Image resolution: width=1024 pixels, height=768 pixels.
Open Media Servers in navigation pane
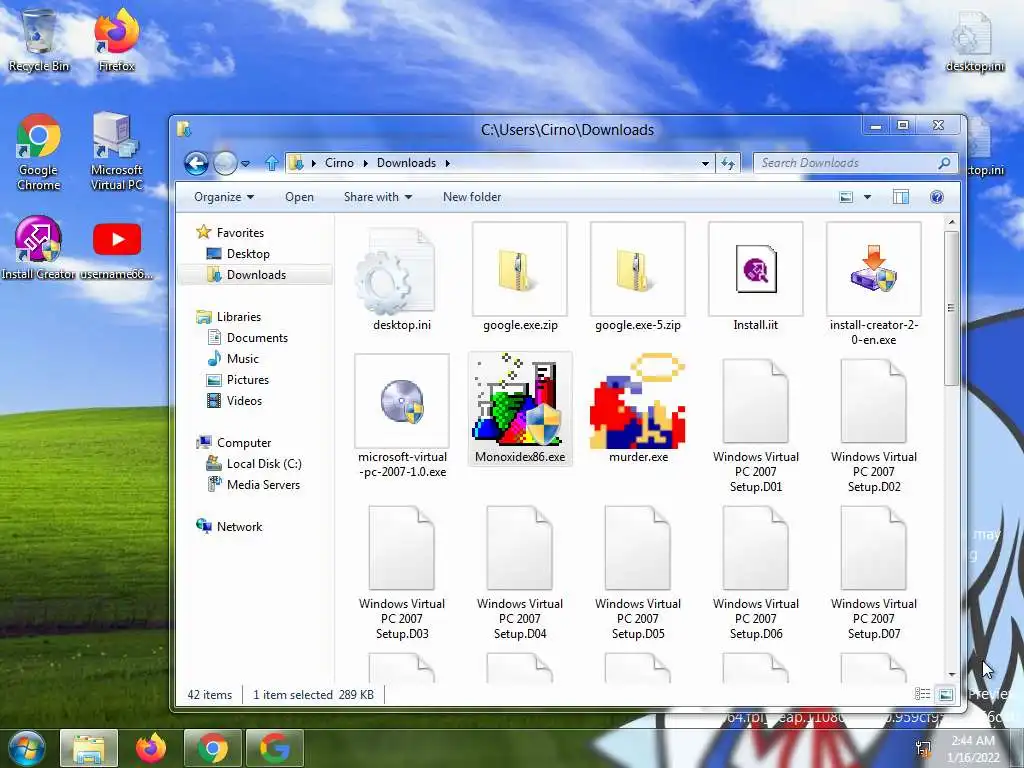point(253,485)
